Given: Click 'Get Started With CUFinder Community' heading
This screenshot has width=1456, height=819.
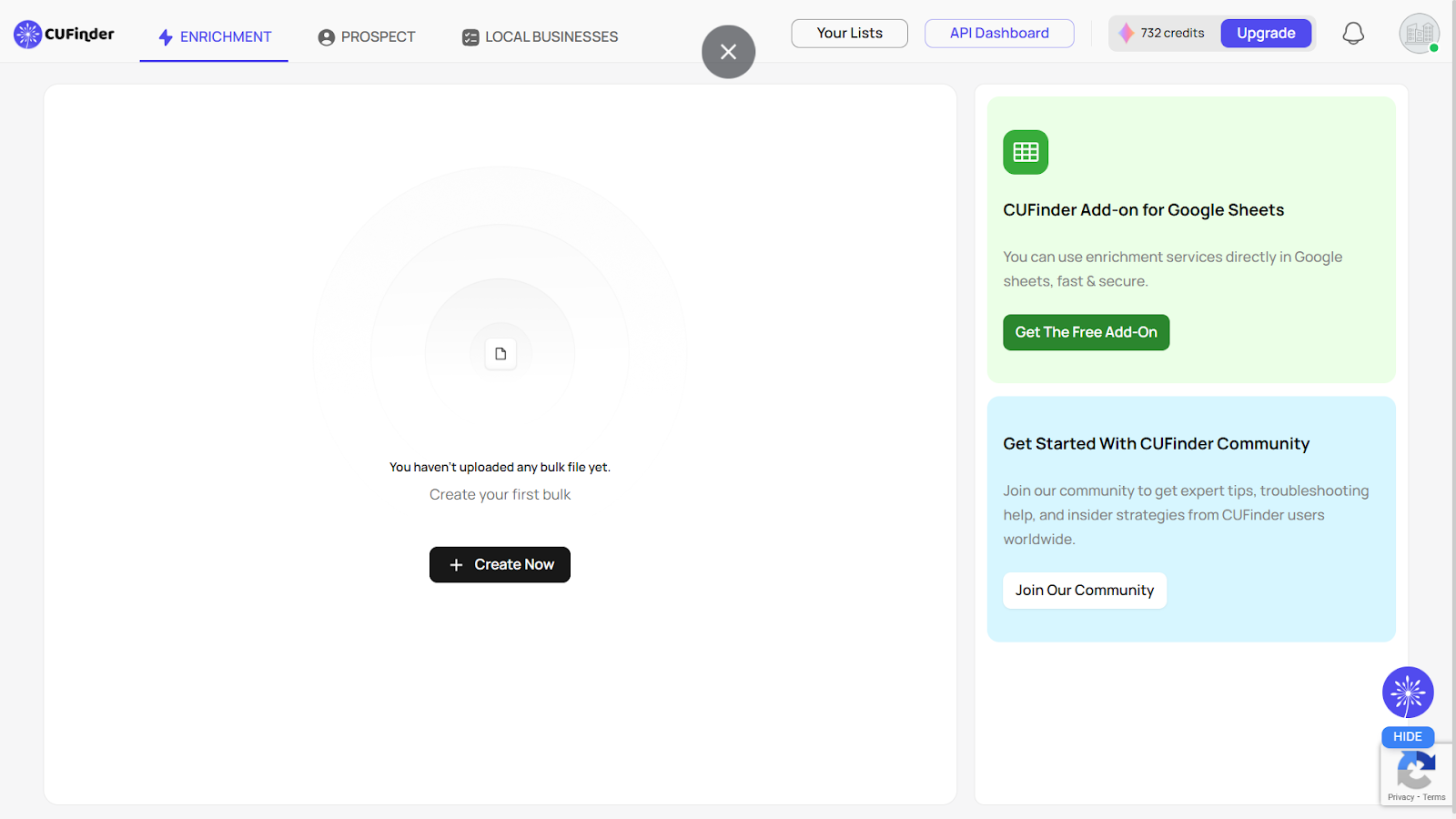Looking at the screenshot, I should tap(1156, 444).
